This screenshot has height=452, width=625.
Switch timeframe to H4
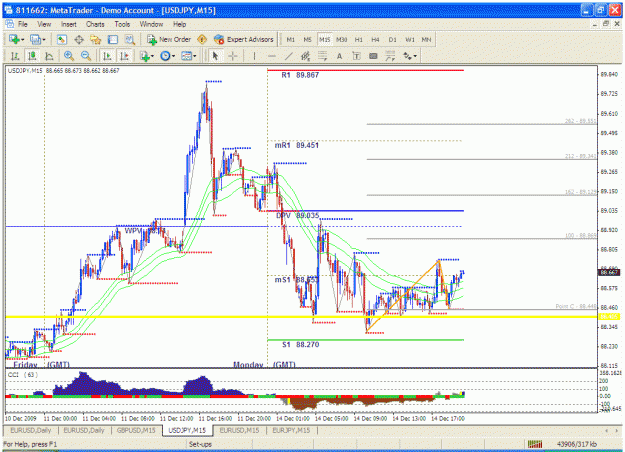pos(375,39)
